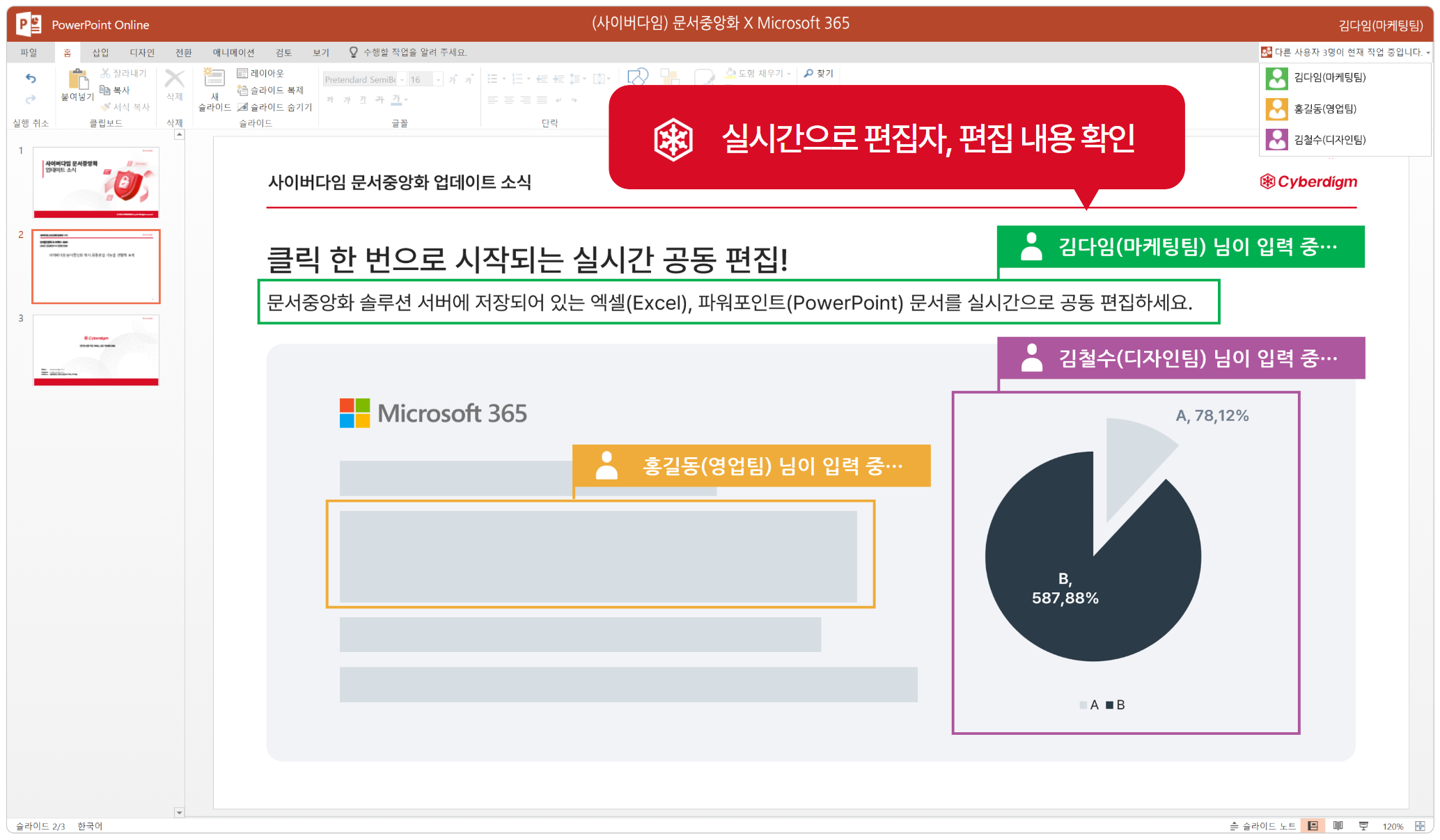Open the 파일 menu
This screenshot has width=1440, height=840.
coord(29,51)
